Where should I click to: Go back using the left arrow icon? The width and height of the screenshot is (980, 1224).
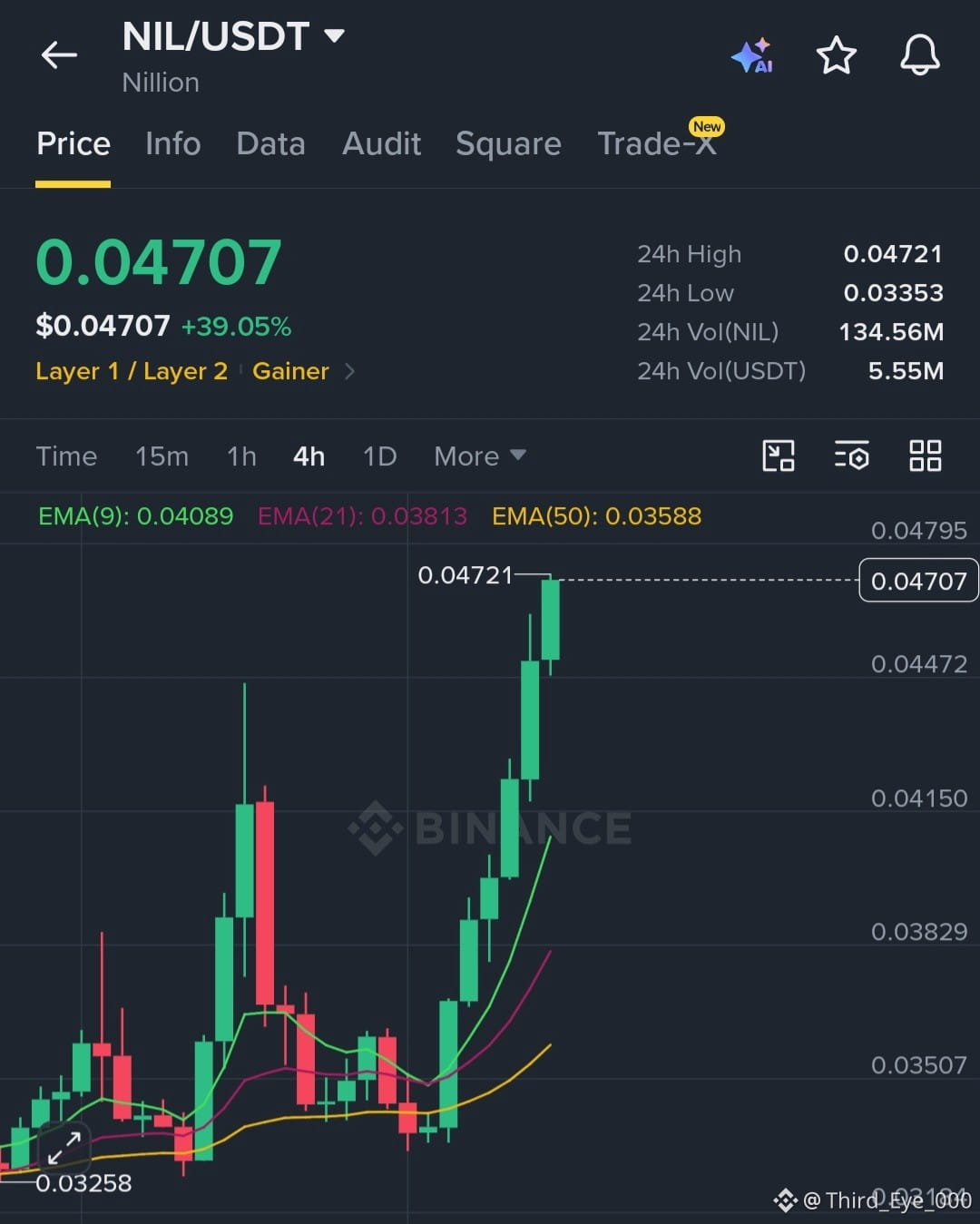[x=59, y=55]
